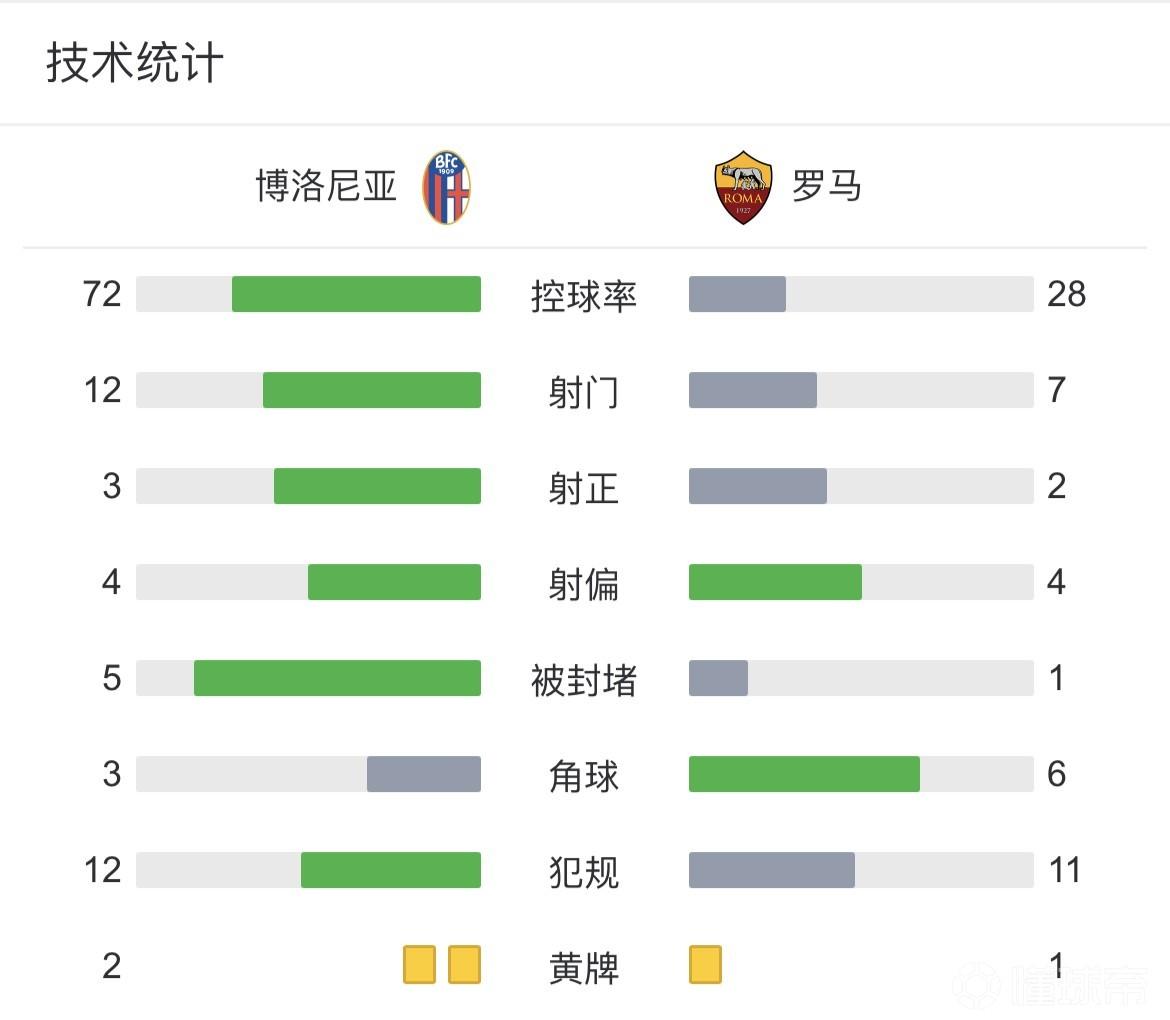The image size is (1170, 1020).
Task: Click Bologna's second yellow card icon
Action: 465,965
